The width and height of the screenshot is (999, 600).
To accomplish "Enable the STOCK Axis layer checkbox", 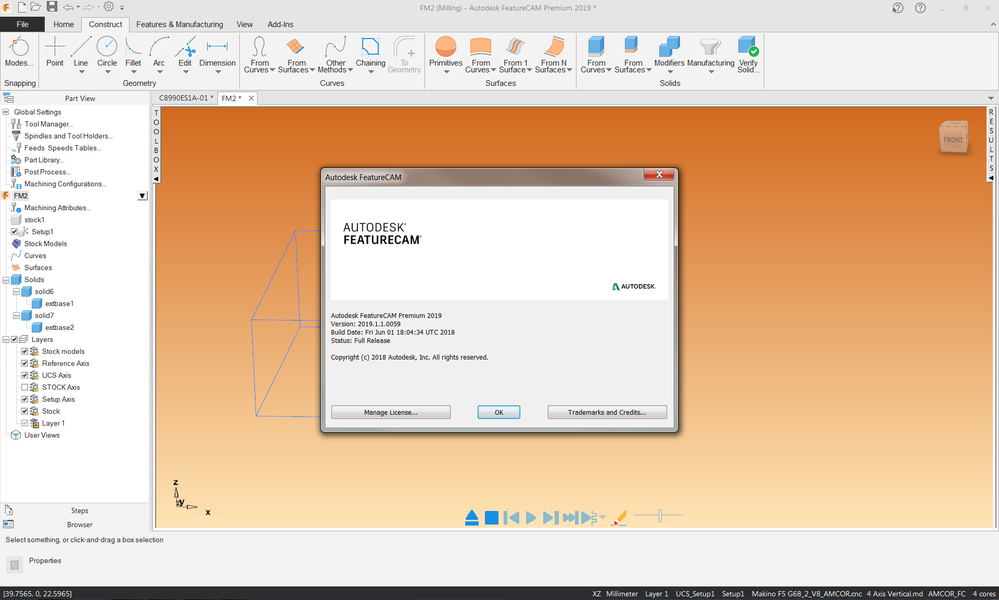I will [25, 387].
